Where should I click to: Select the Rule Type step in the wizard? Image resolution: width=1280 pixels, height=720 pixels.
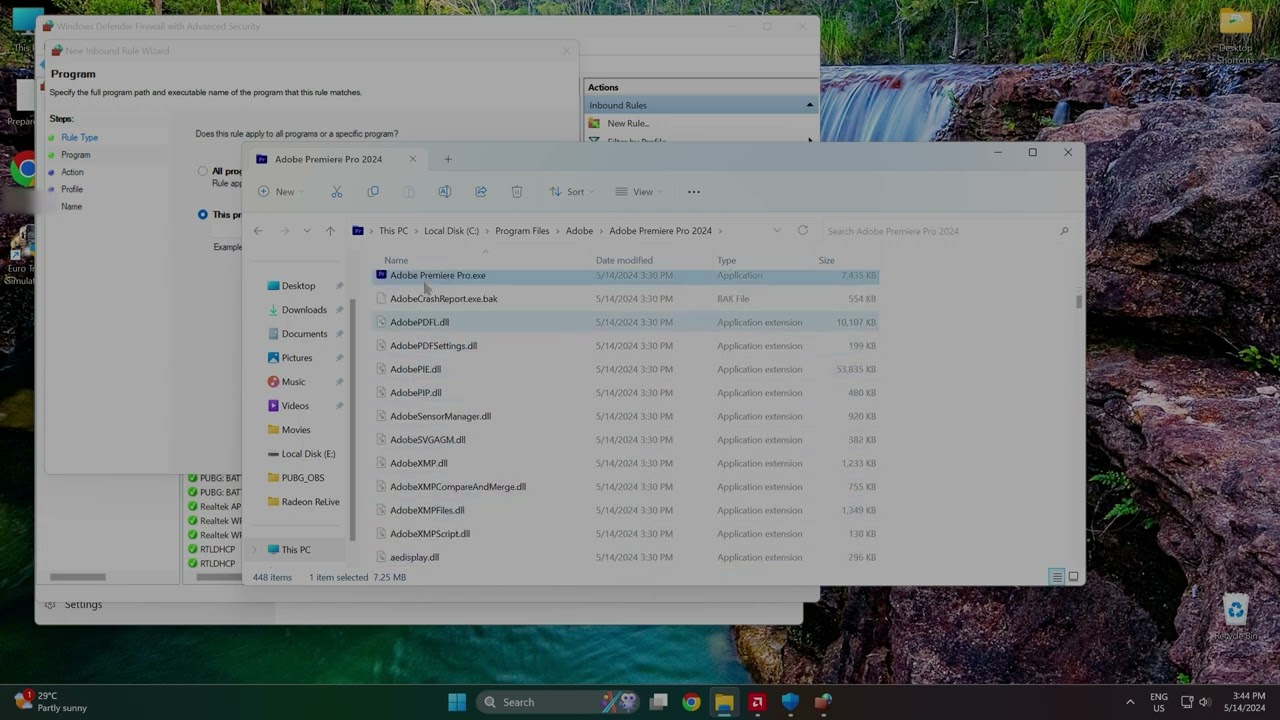pos(79,137)
